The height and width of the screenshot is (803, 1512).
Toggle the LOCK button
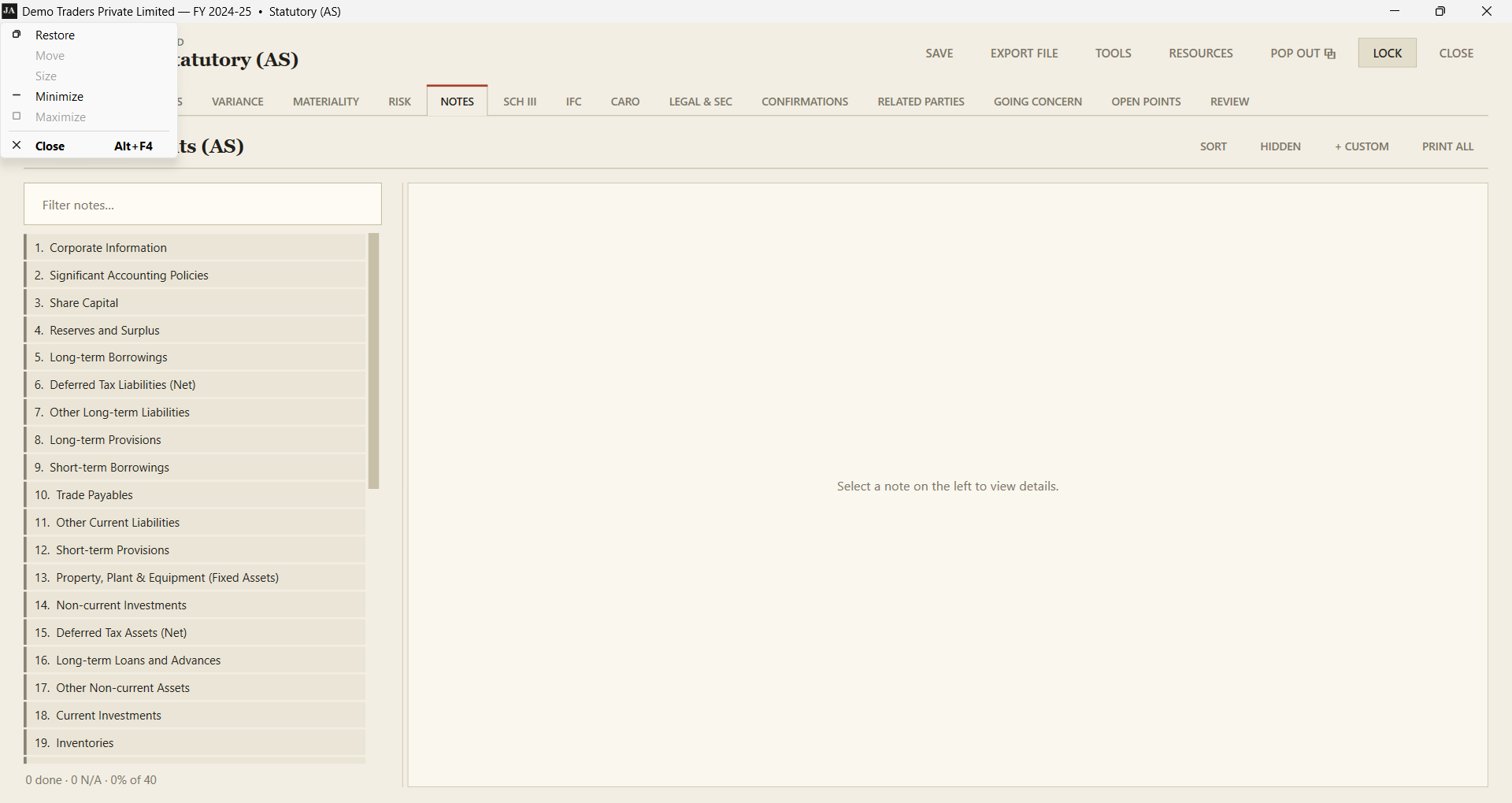coord(1387,53)
